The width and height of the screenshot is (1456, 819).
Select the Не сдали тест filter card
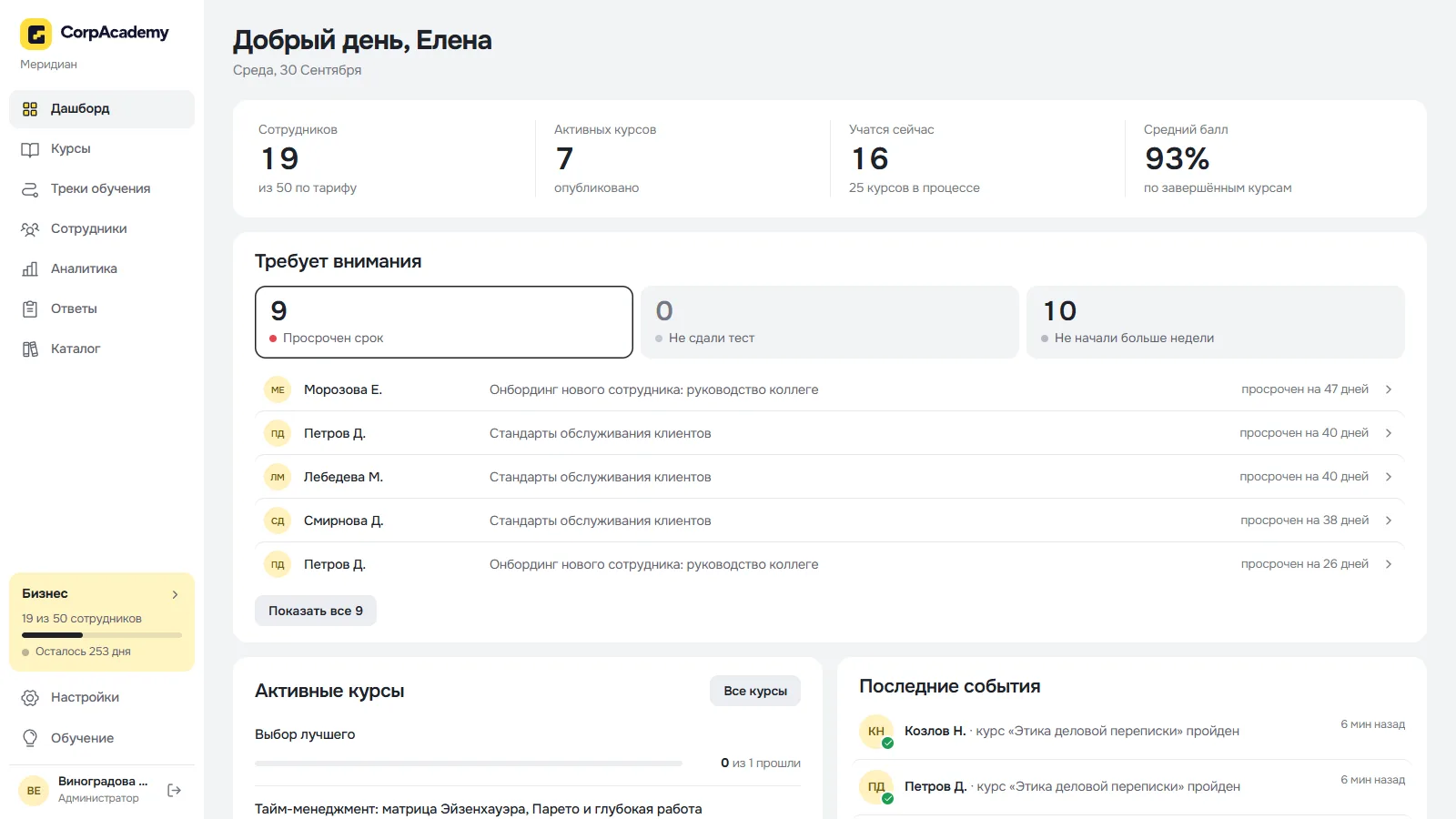pos(830,322)
